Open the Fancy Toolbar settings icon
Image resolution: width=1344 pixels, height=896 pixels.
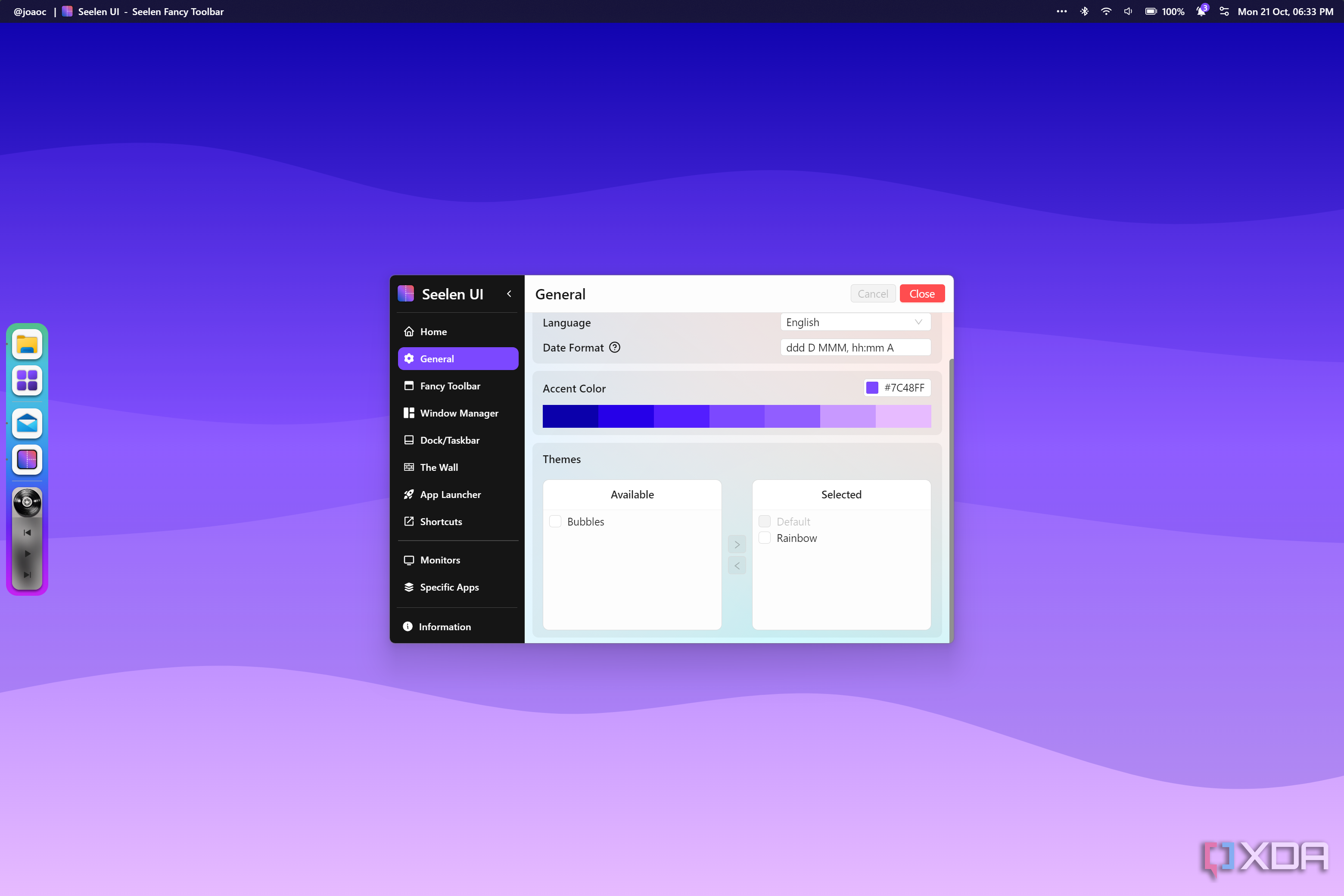pyautogui.click(x=408, y=386)
